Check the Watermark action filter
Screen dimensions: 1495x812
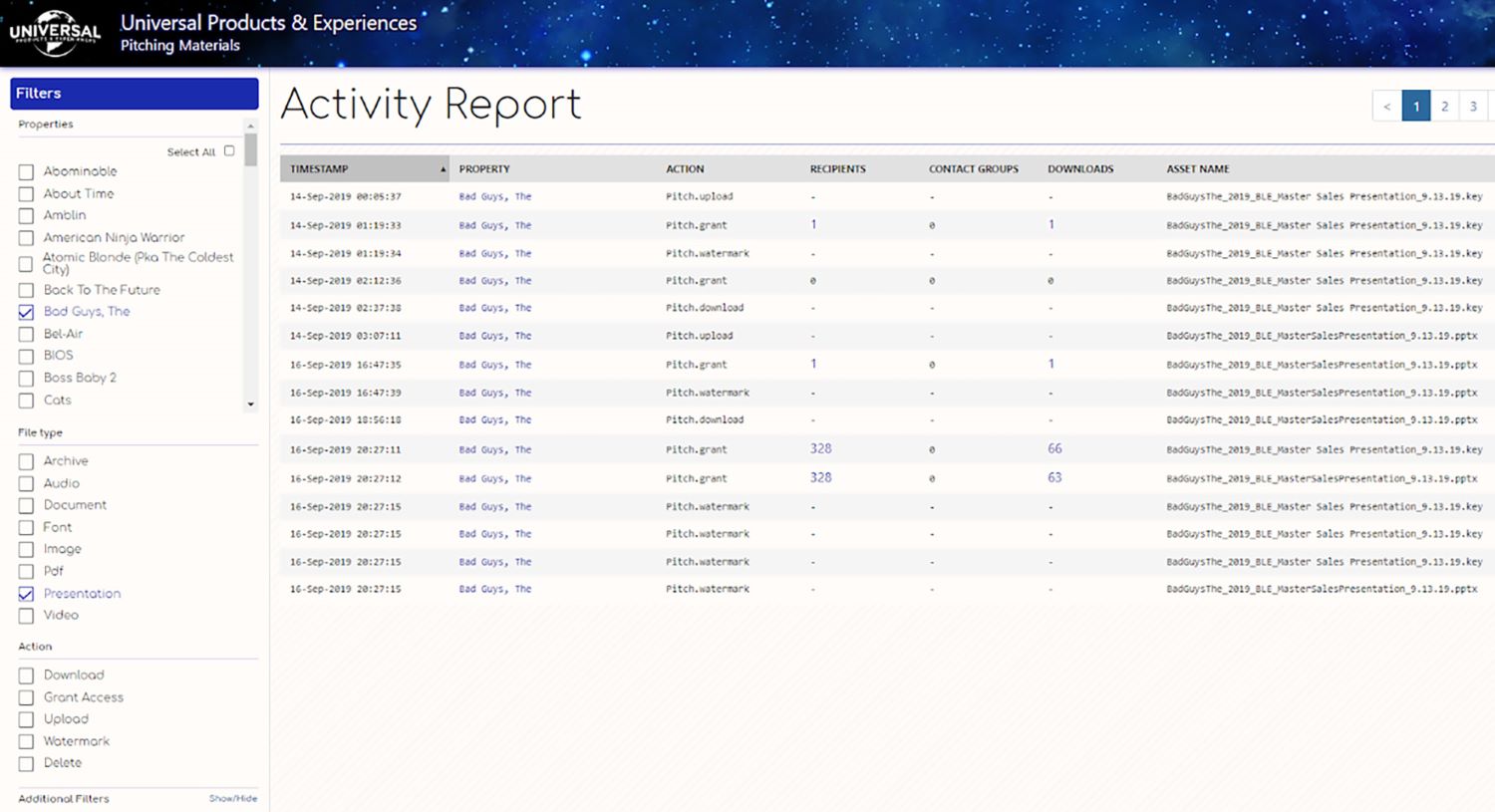pyautogui.click(x=26, y=741)
